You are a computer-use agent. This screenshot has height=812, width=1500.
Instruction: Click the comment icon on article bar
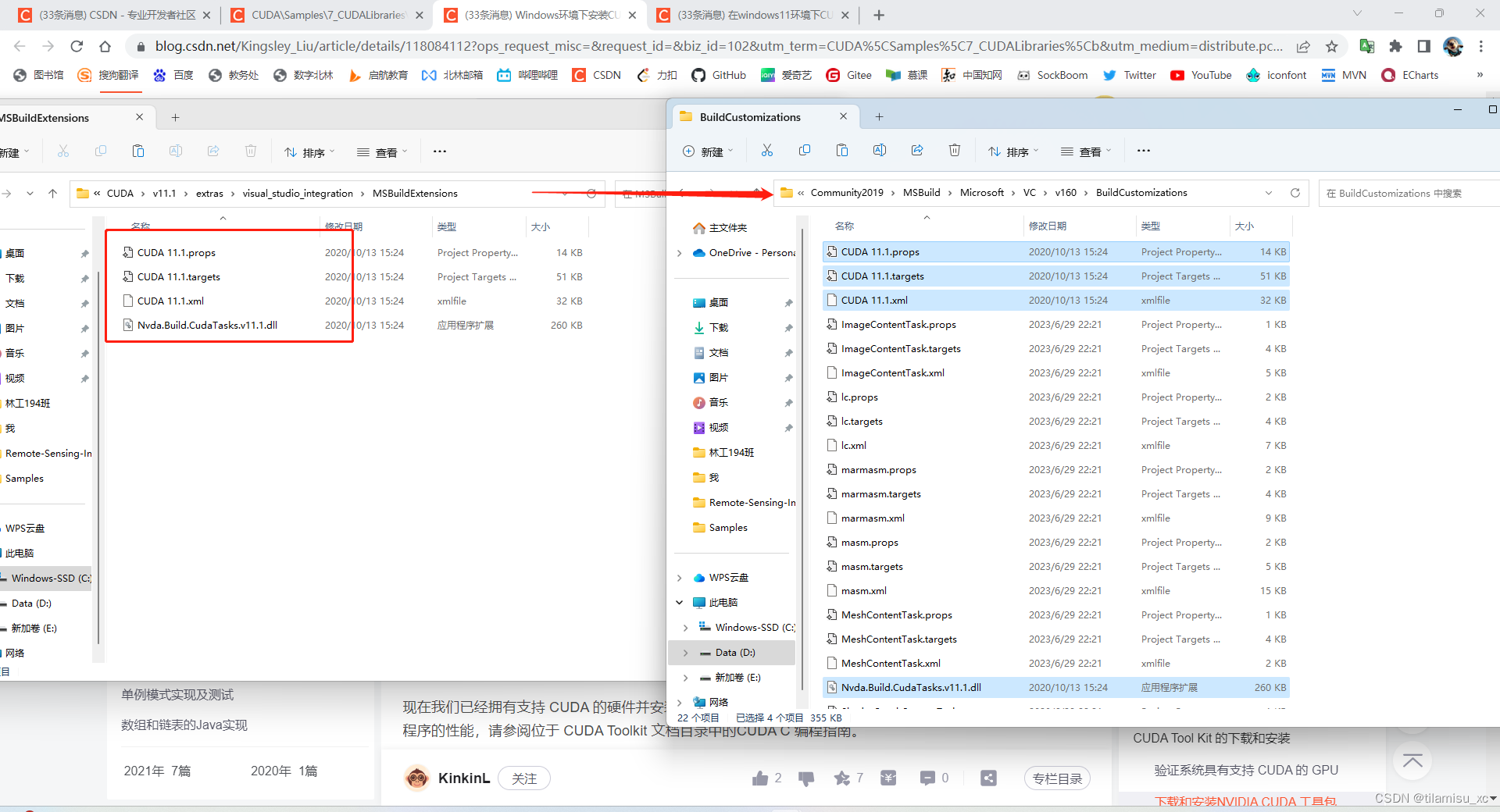(927, 778)
